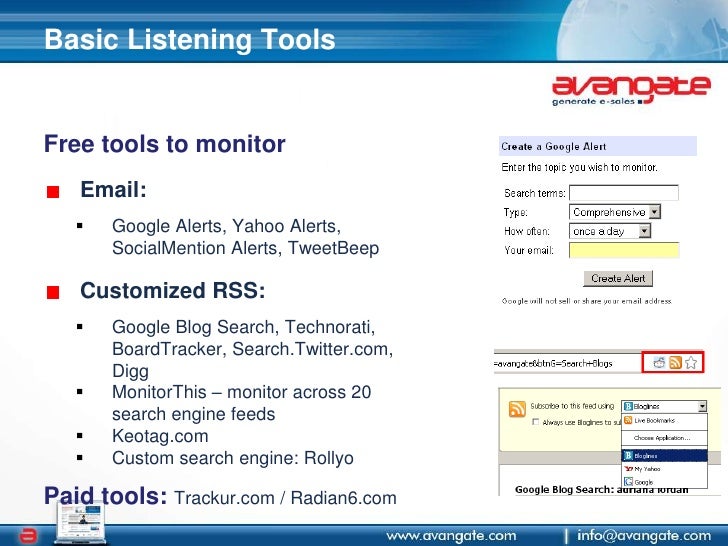
Task: Click the Google privacy note under Create Alert
Action: [587, 301]
